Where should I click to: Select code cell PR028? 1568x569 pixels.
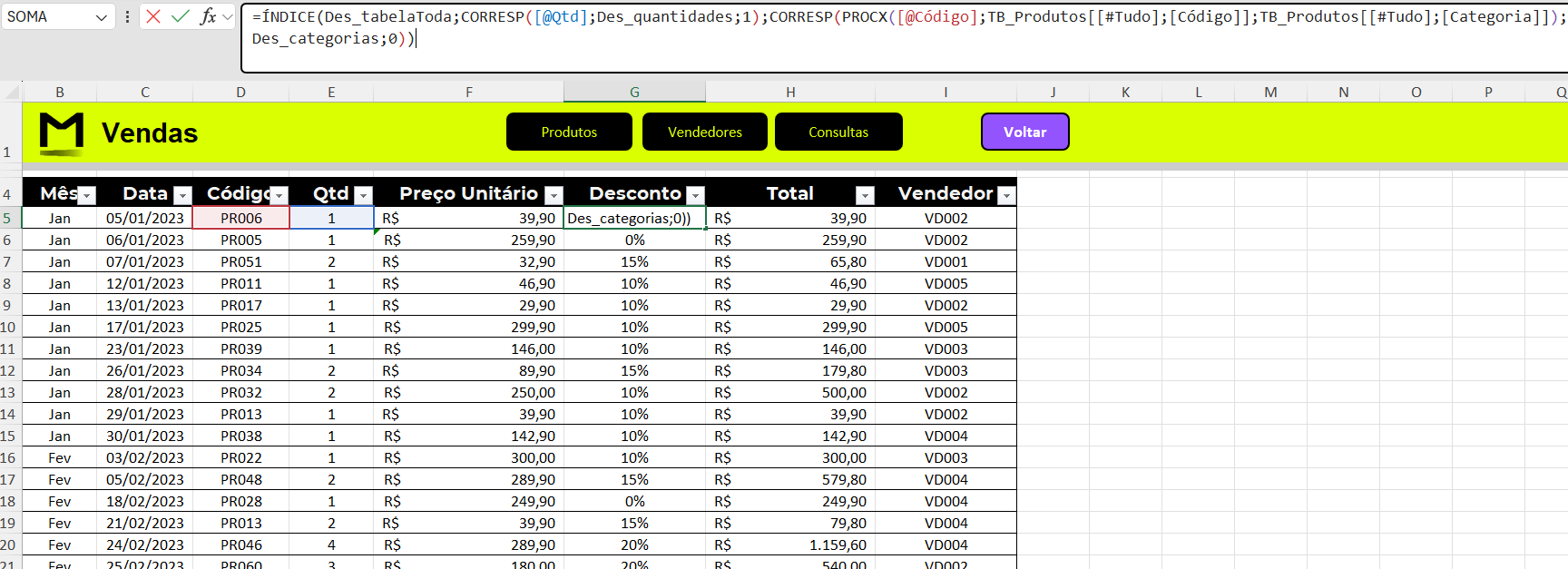pyautogui.click(x=240, y=501)
